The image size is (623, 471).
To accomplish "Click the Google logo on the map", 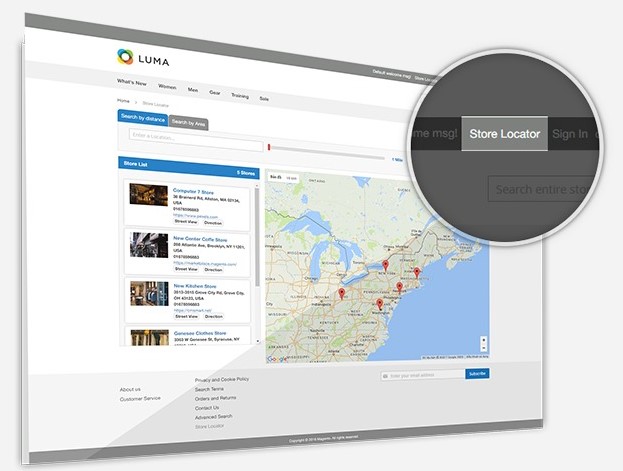I will point(277,358).
